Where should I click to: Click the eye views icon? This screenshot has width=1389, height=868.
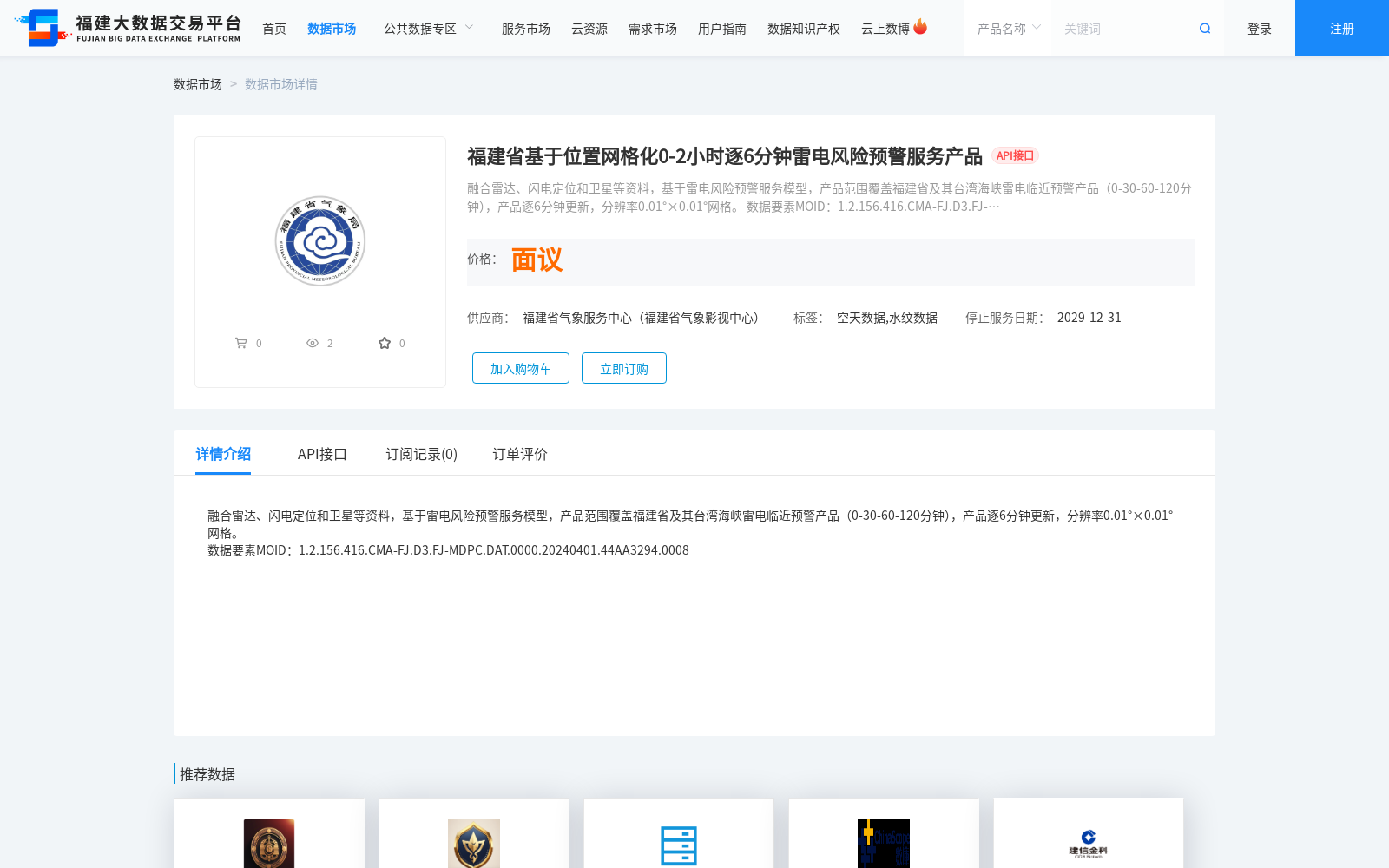(x=313, y=343)
